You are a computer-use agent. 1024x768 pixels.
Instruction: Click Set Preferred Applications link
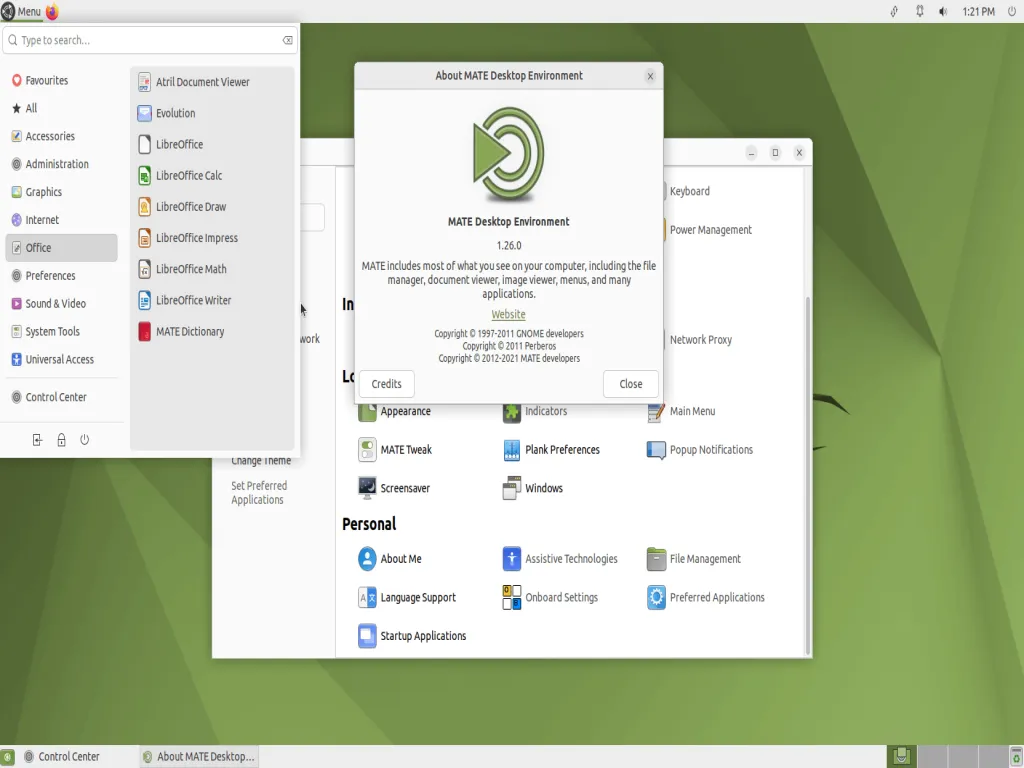[x=259, y=492]
